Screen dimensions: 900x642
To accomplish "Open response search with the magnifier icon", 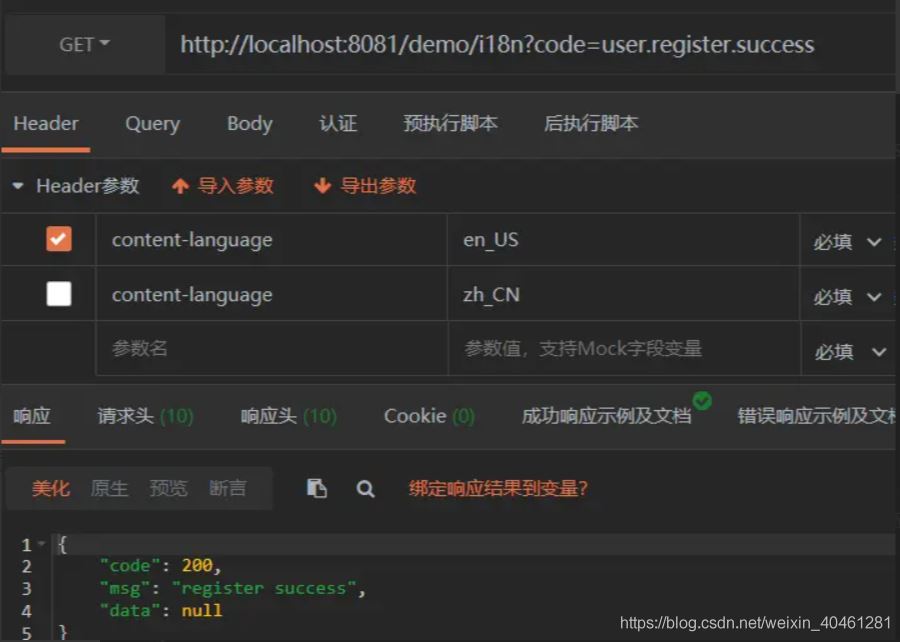I will tap(365, 488).
